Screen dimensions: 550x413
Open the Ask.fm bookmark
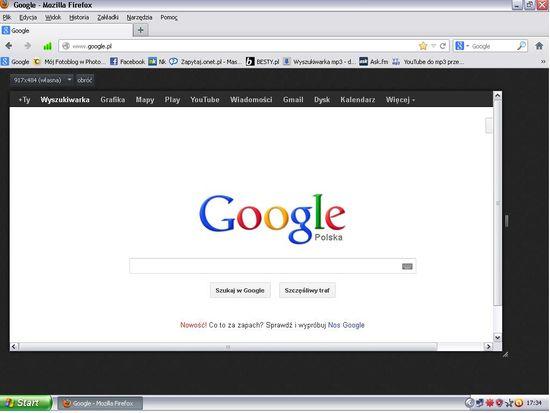[374, 62]
